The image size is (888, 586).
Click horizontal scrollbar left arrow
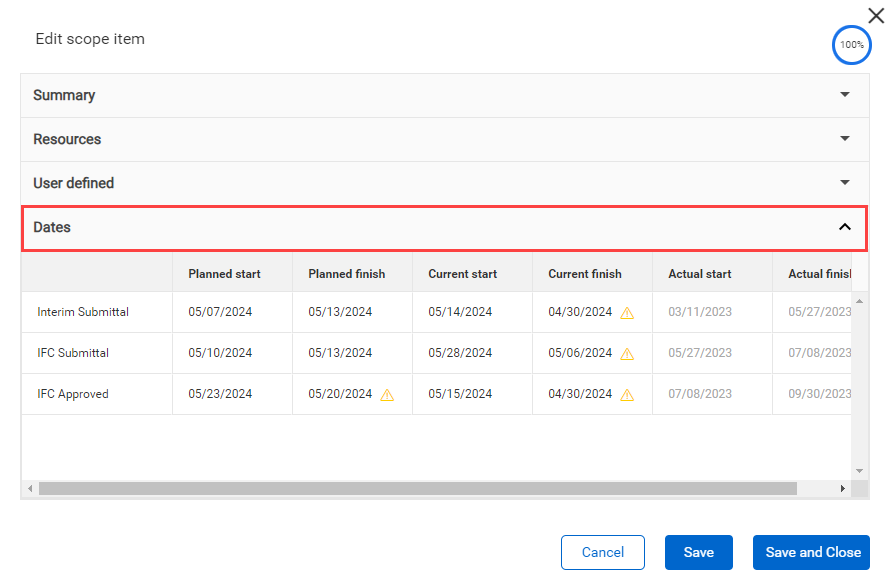click(30, 488)
